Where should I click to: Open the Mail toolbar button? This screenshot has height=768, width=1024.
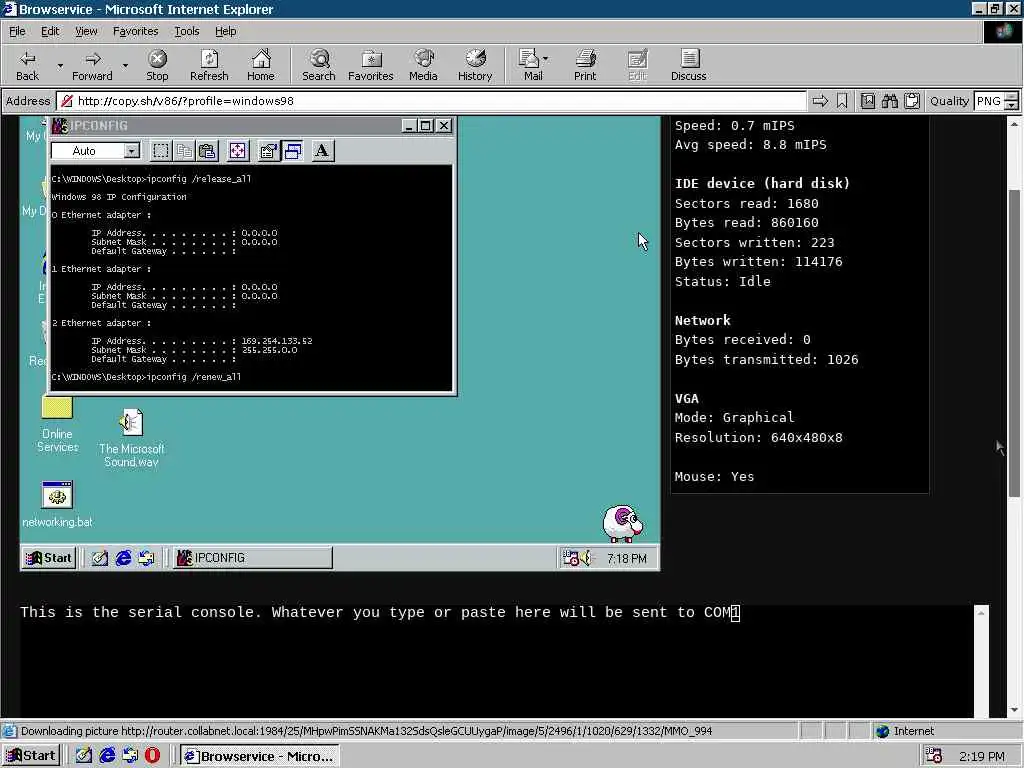tap(529, 65)
